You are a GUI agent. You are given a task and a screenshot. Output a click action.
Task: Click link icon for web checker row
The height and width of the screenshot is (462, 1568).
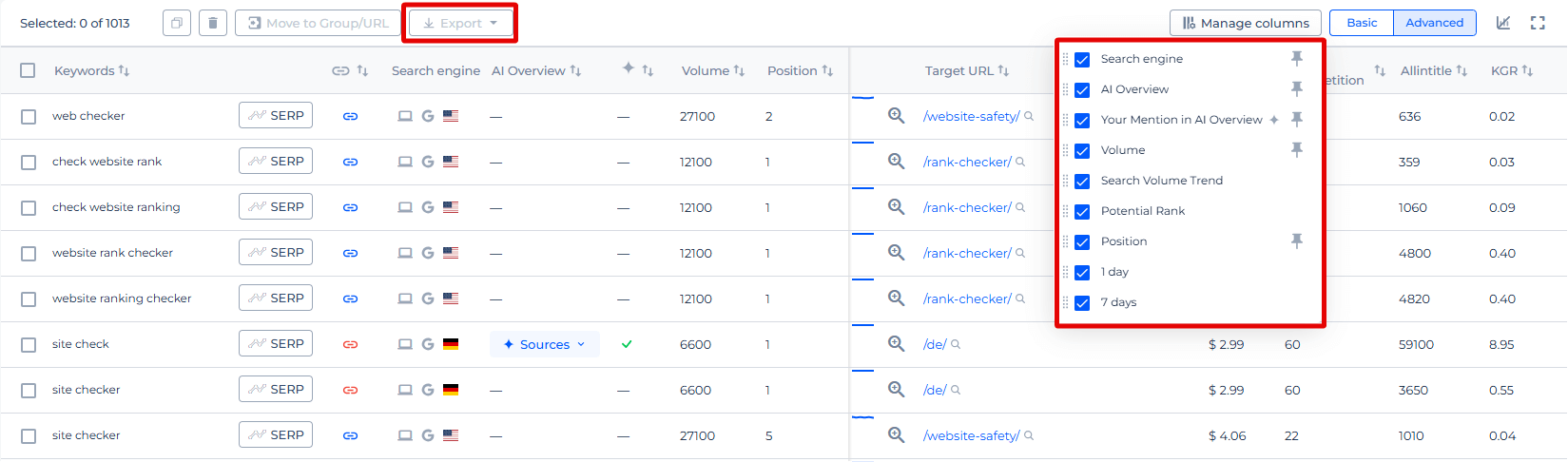[350, 116]
